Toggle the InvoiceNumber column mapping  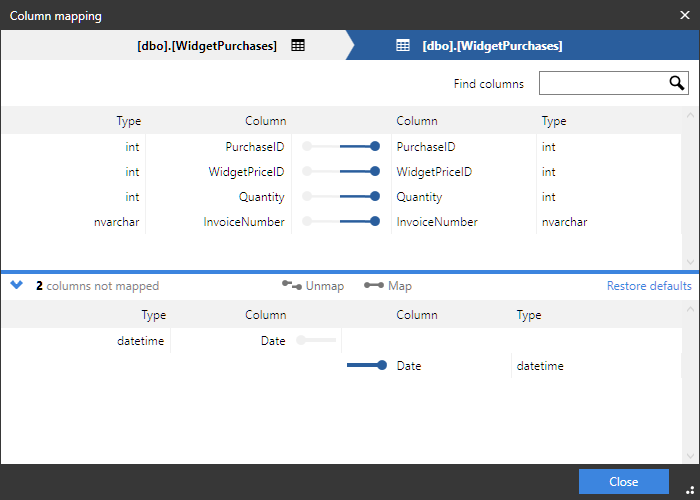click(342, 222)
